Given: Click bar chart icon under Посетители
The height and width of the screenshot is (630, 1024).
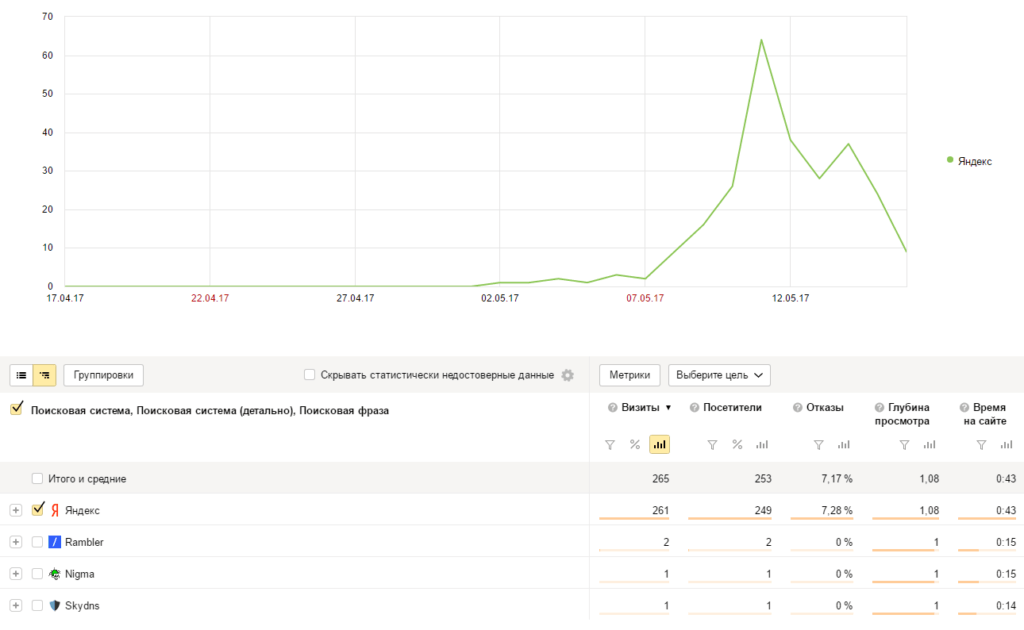Looking at the screenshot, I should click(x=762, y=444).
